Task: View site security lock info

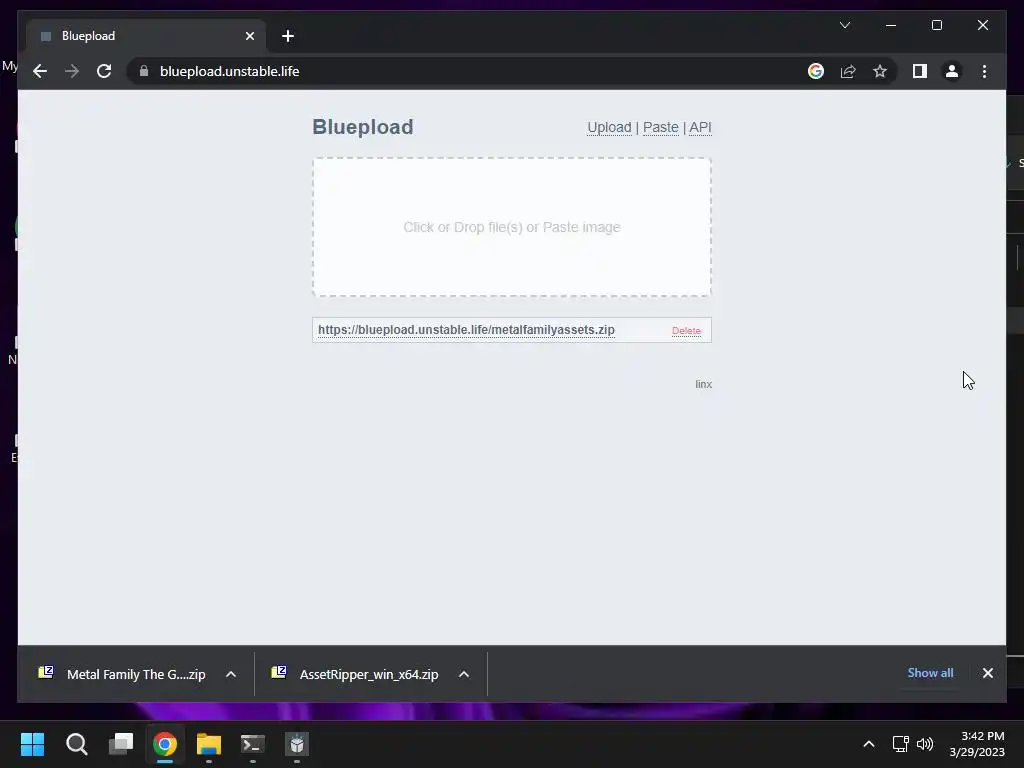Action: tap(144, 71)
